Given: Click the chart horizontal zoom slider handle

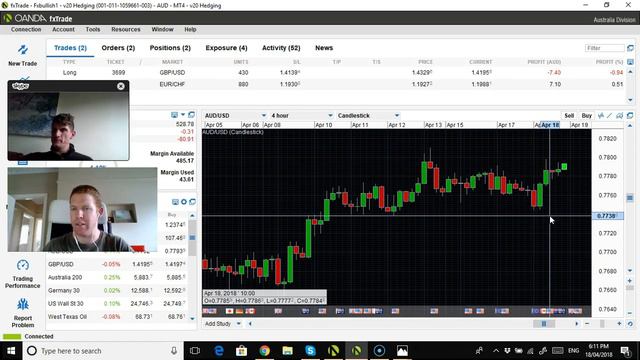Looking at the screenshot, I should click(602, 323).
